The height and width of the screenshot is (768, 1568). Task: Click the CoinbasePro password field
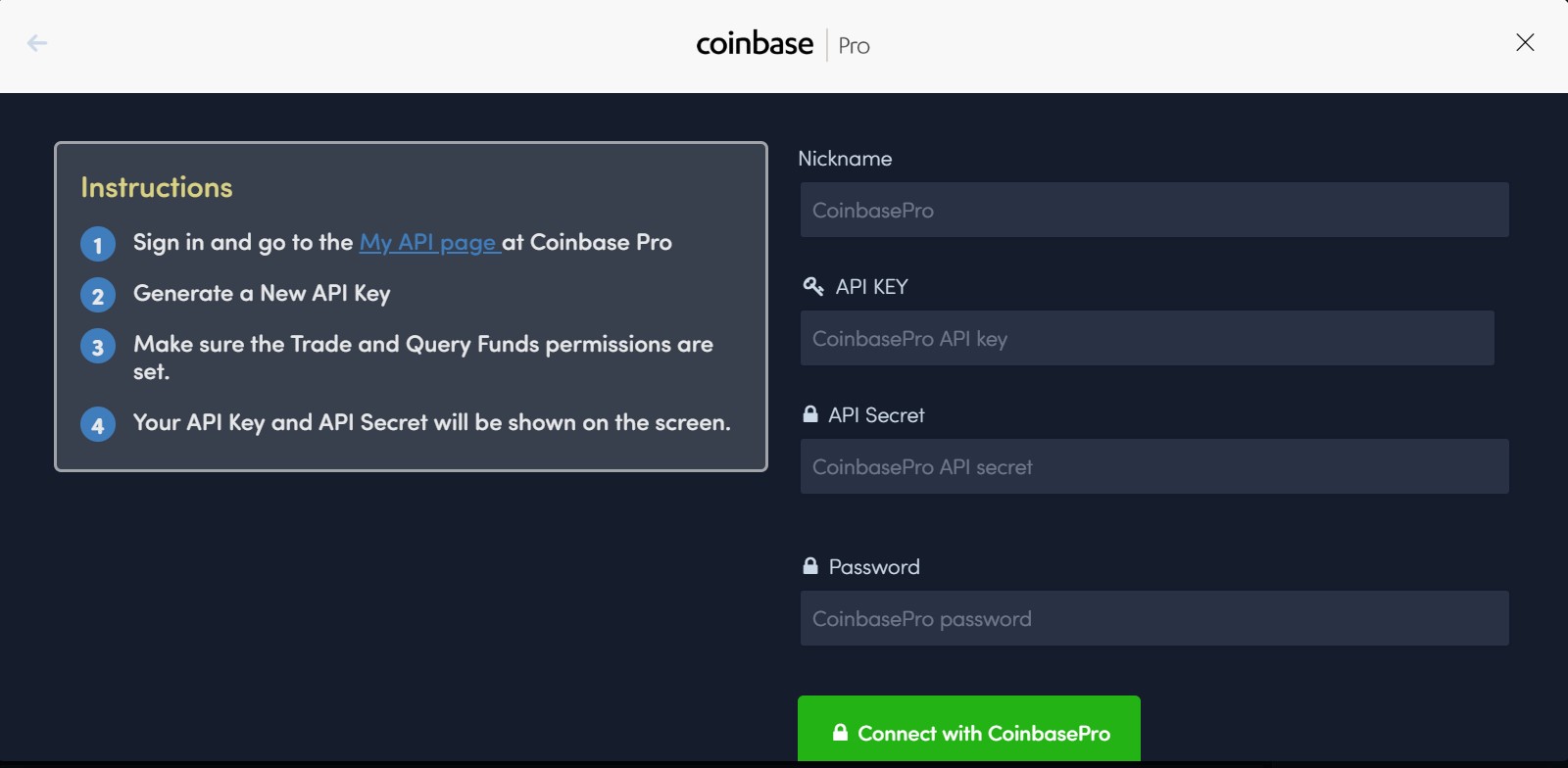1154,618
